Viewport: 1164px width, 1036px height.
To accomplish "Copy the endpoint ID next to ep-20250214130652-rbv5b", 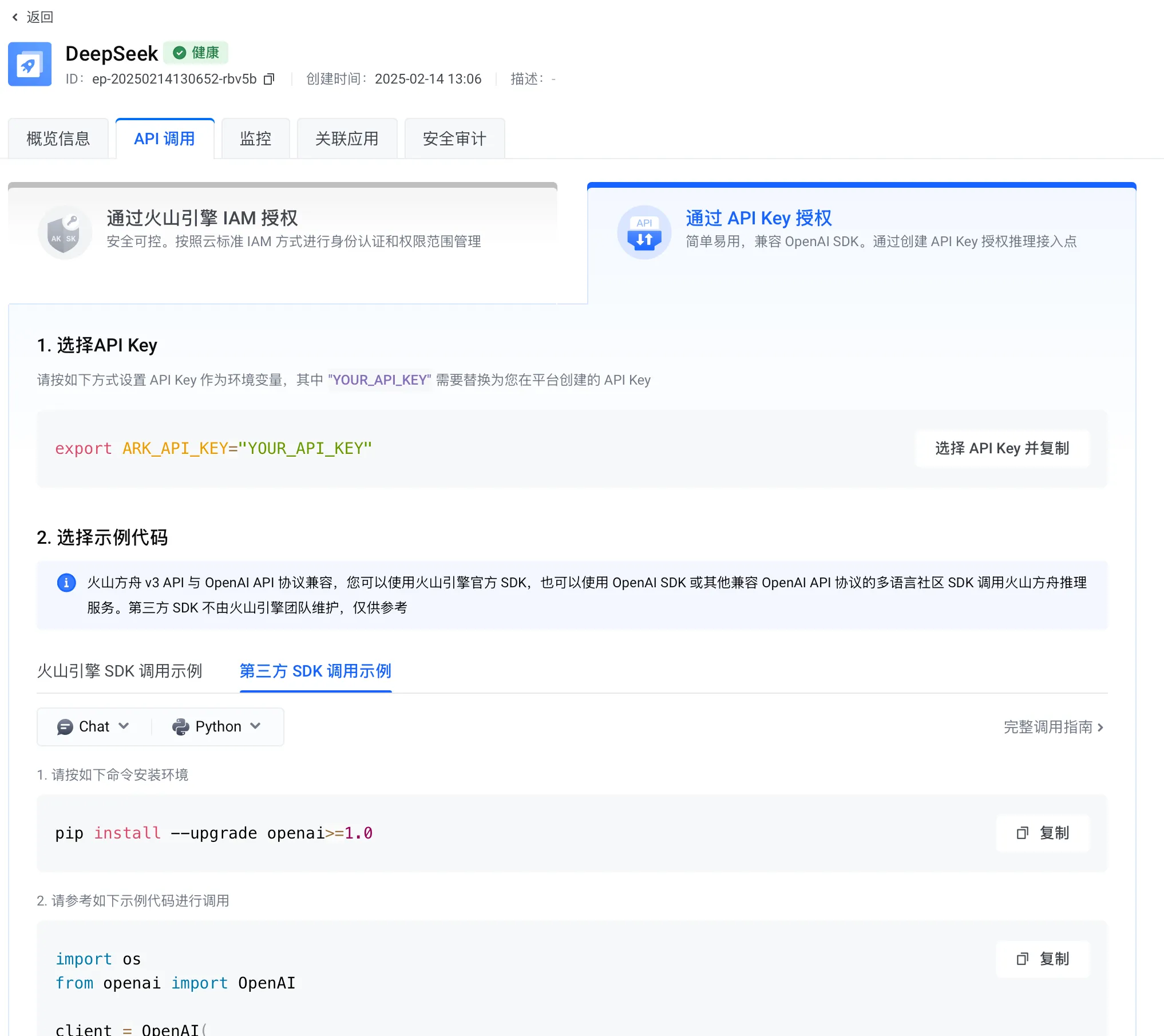I will [x=268, y=79].
